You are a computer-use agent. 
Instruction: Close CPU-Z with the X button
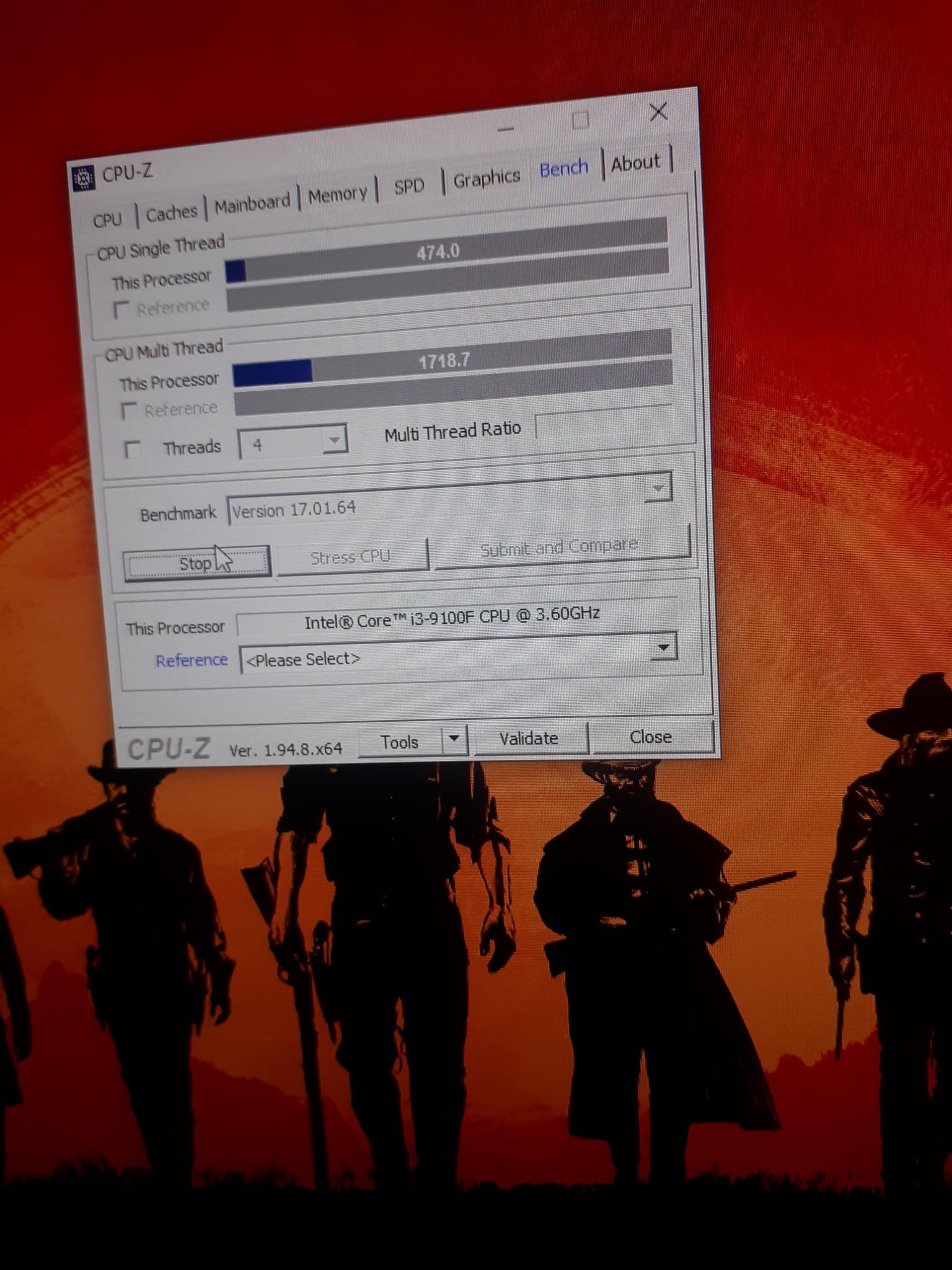click(x=658, y=112)
